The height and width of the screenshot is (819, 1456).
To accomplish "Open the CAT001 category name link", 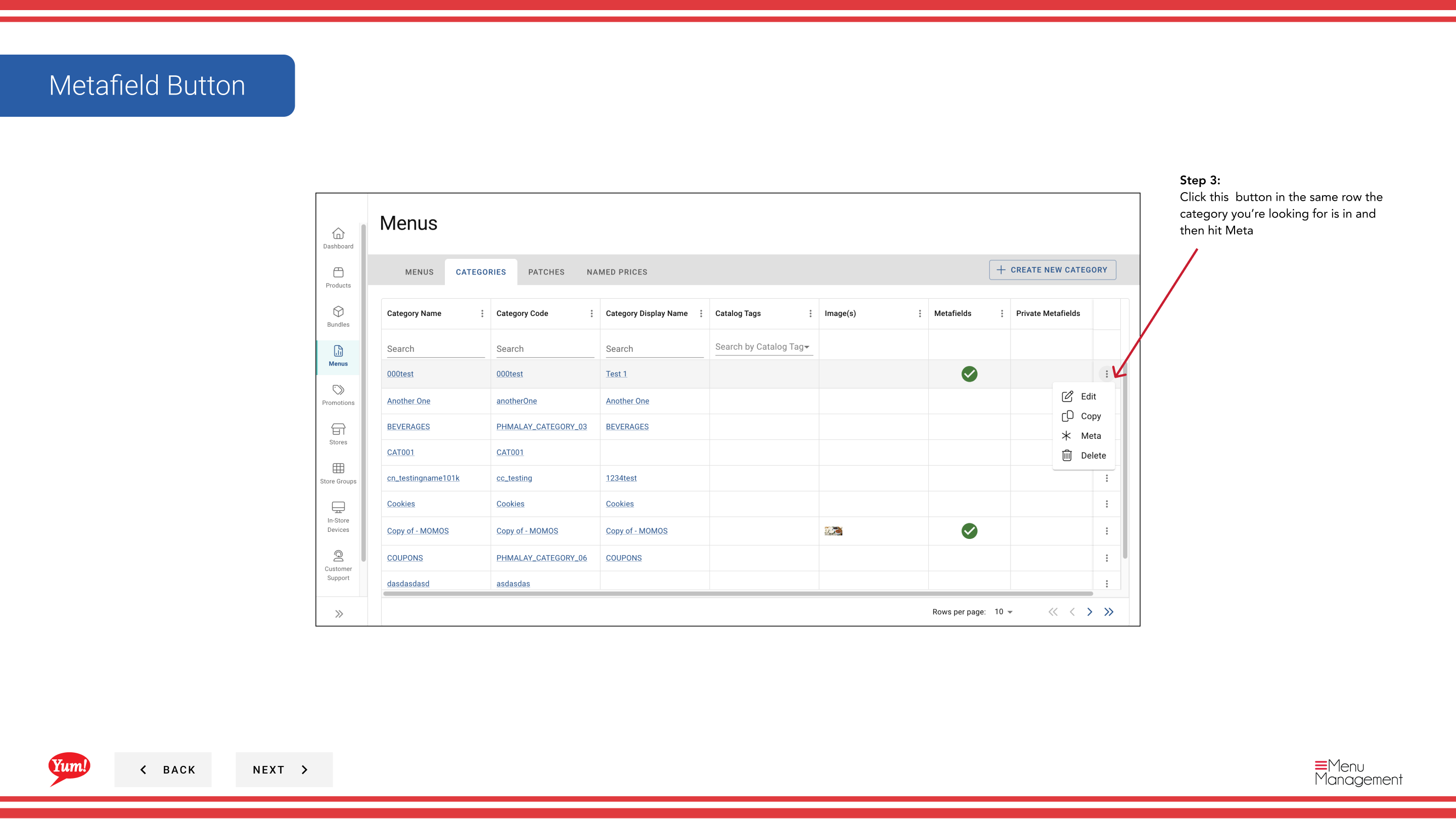I will 400,452.
